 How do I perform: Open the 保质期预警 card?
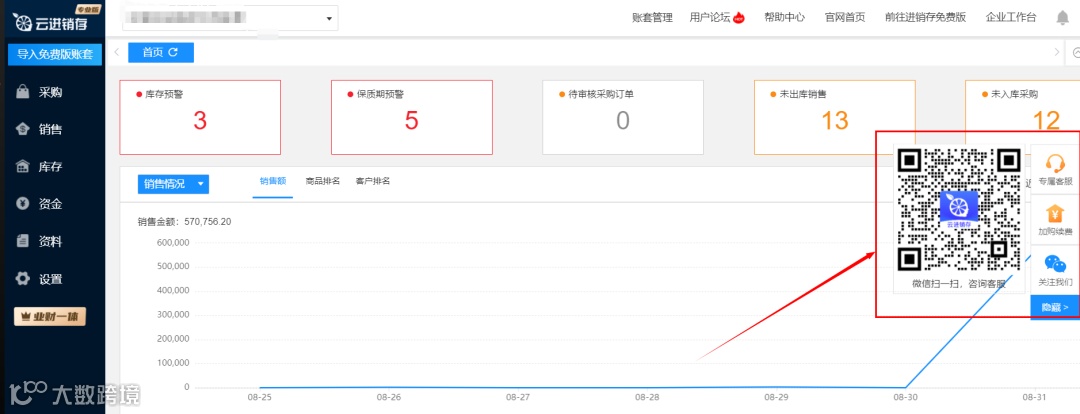(411, 117)
